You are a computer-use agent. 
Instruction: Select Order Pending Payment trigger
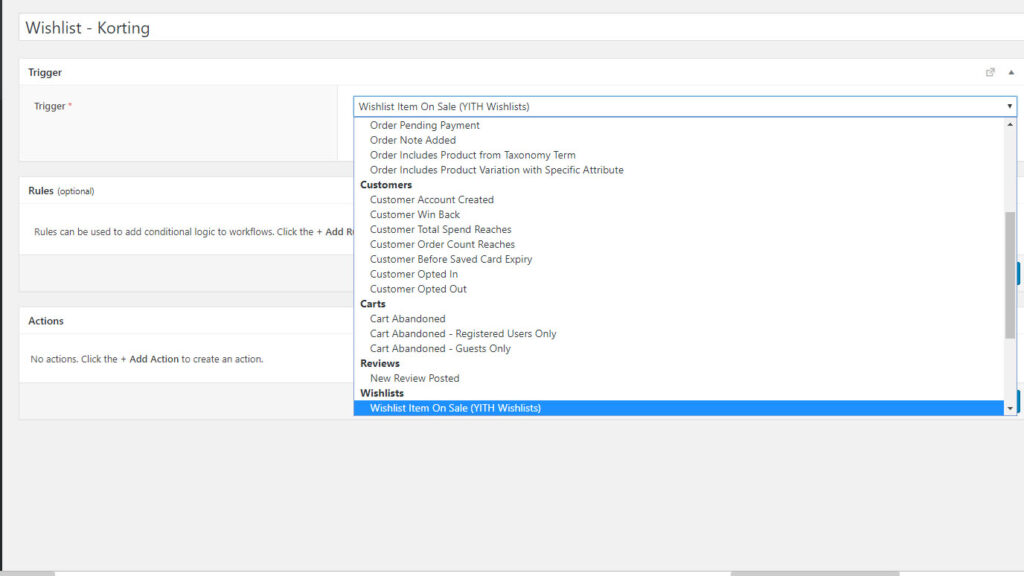tap(424, 125)
